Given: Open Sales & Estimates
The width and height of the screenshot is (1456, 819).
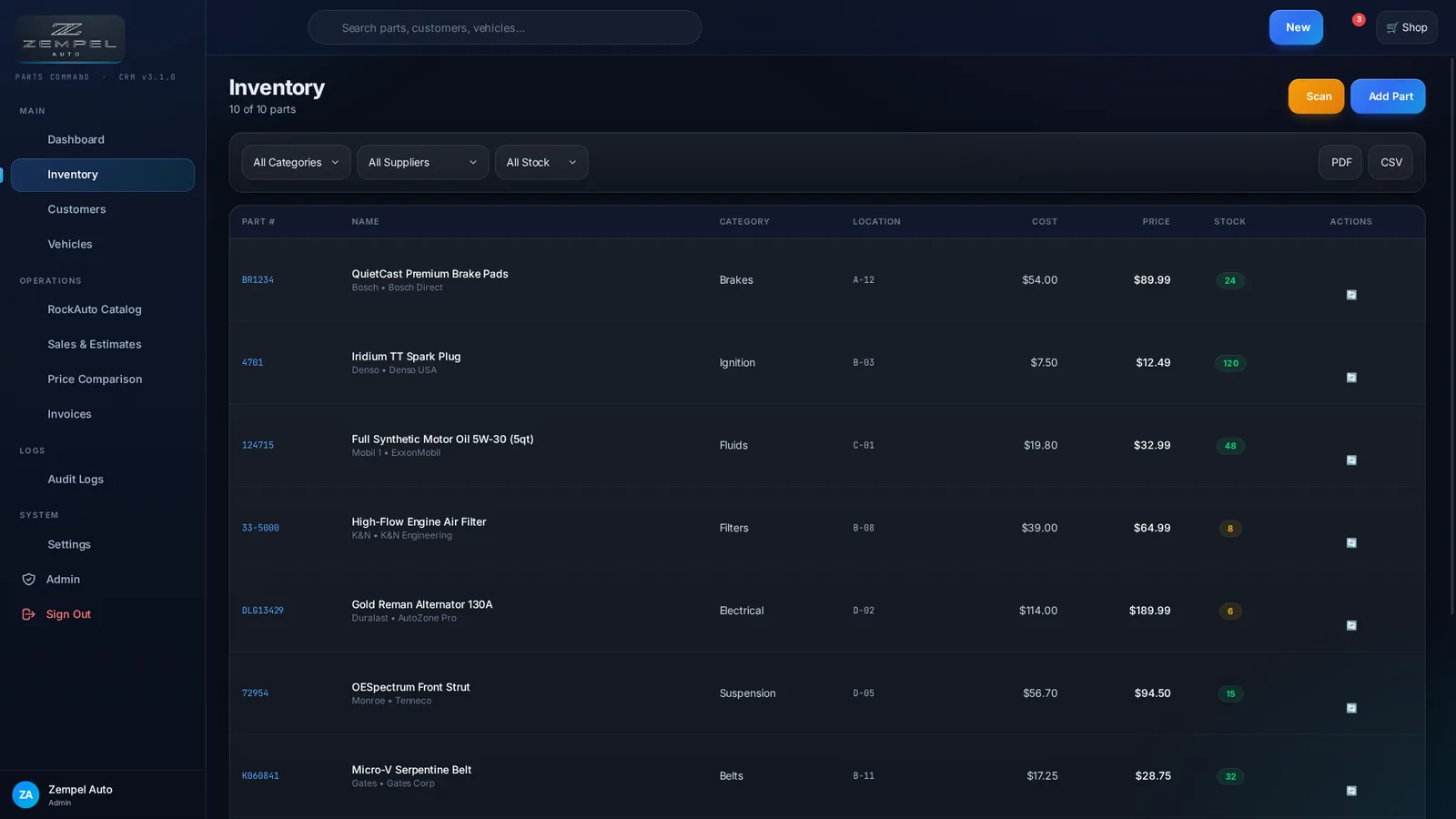Looking at the screenshot, I should [102, 345].
